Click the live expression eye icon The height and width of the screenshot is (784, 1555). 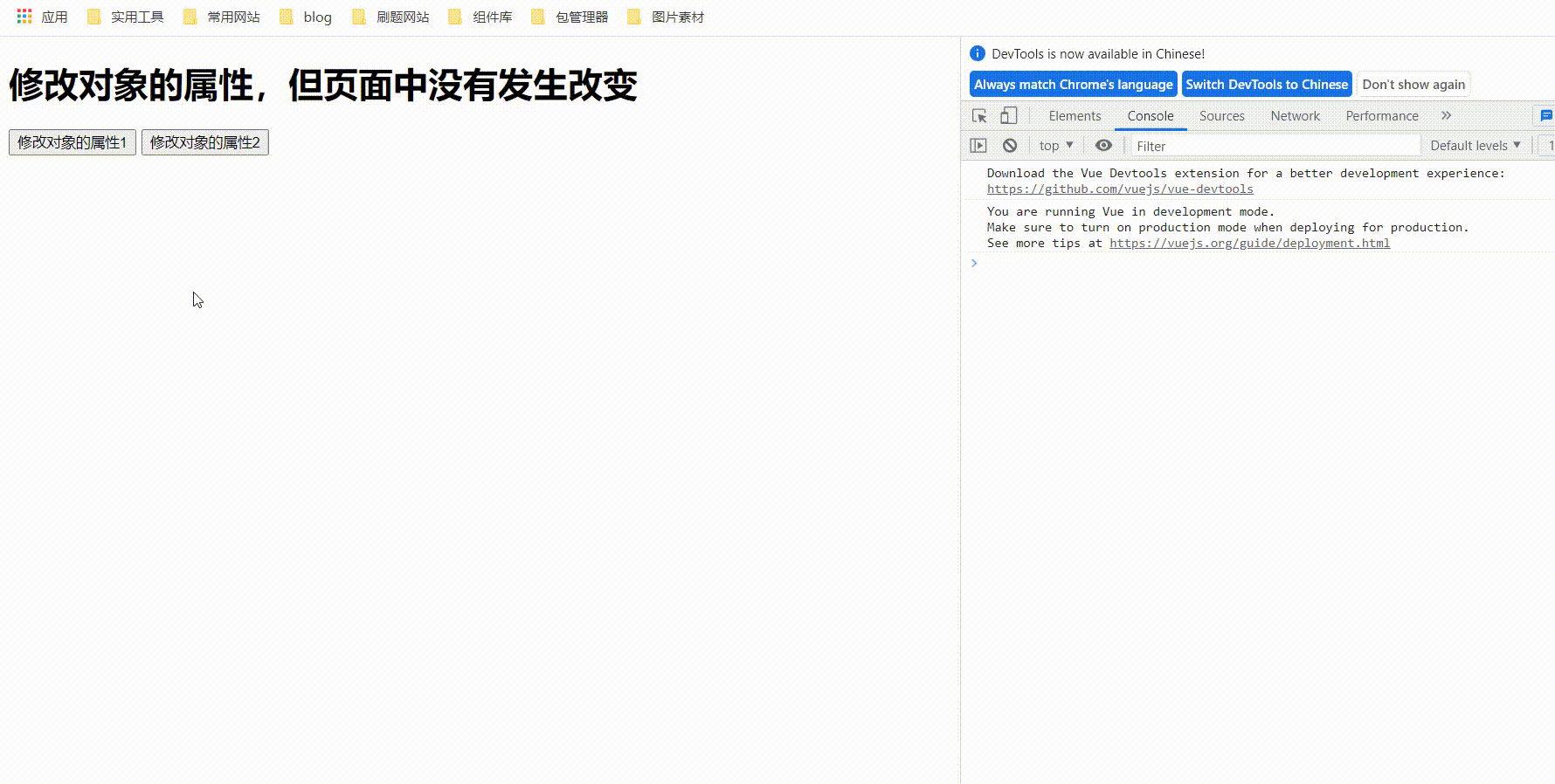coord(1103,145)
